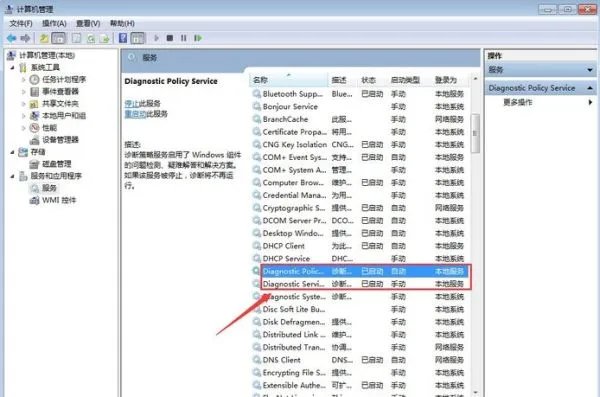Image resolution: width=600 pixels, height=397 pixels.
Task: Expand the 任务计划程序 tree node
Action: click(x=24, y=80)
